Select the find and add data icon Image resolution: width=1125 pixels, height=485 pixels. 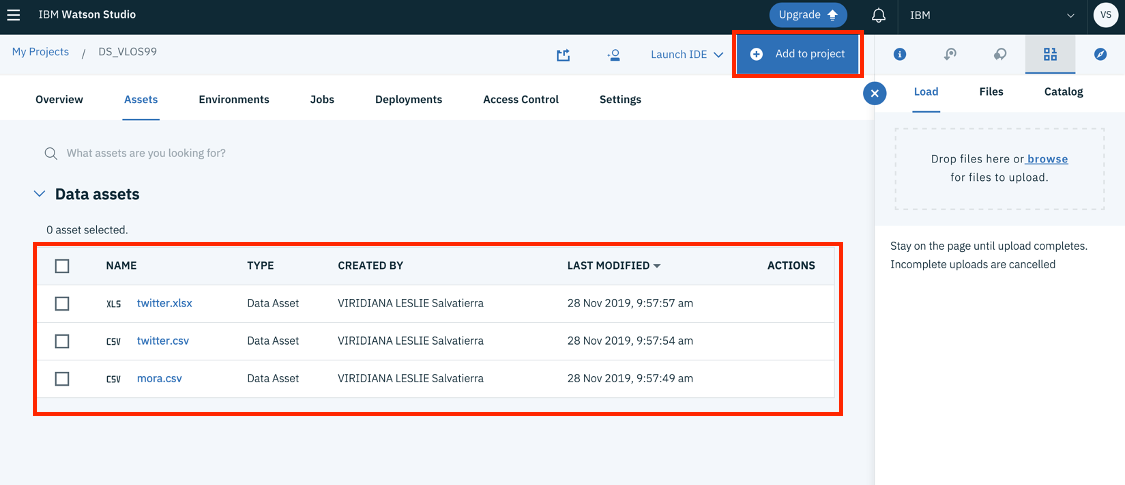[x=1050, y=55]
